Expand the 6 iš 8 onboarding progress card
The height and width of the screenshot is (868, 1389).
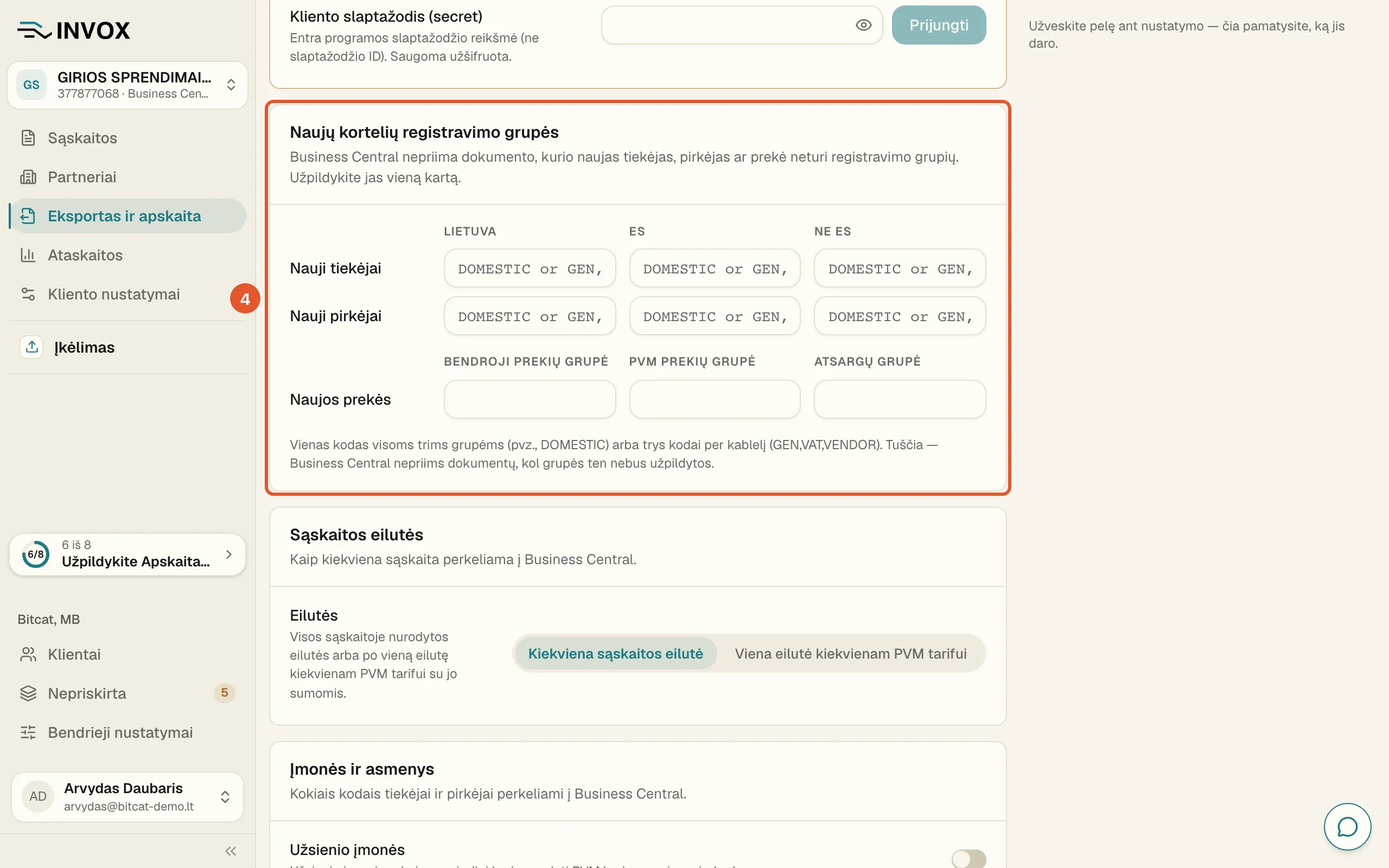(128, 554)
